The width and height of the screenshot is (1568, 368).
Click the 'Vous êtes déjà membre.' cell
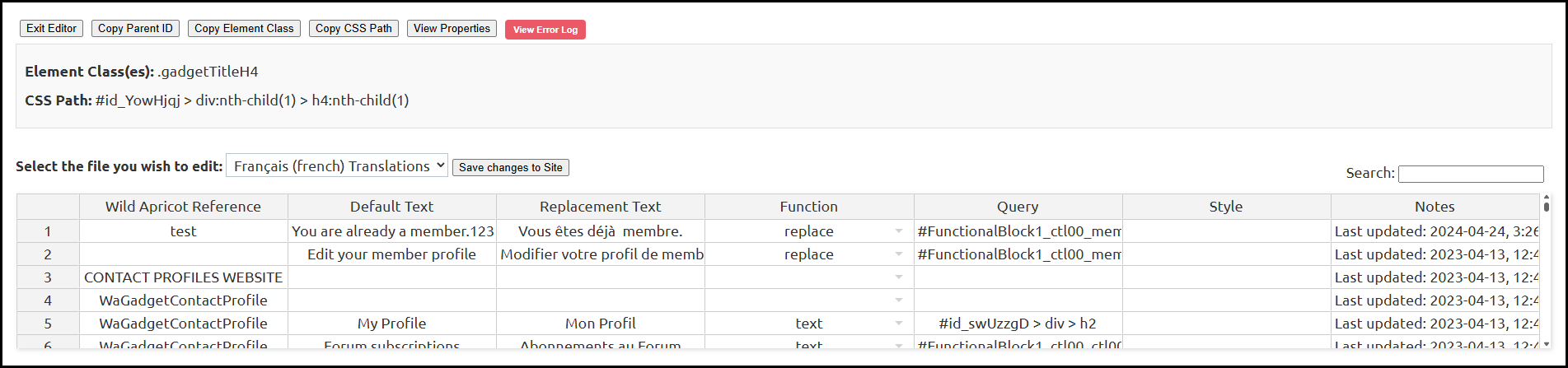click(x=600, y=231)
